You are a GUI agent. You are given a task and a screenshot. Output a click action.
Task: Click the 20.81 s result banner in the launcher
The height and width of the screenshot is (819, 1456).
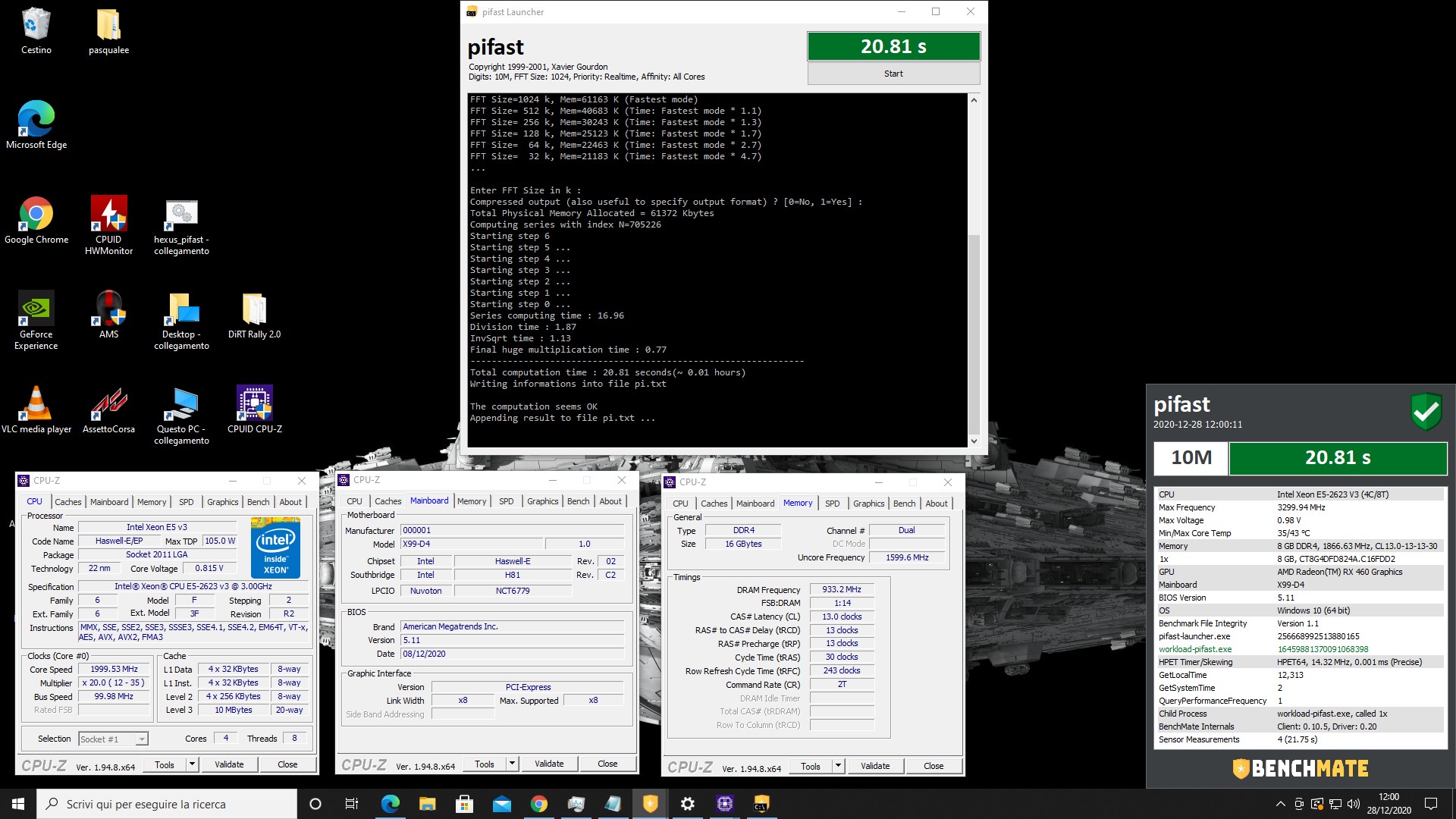coord(893,46)
